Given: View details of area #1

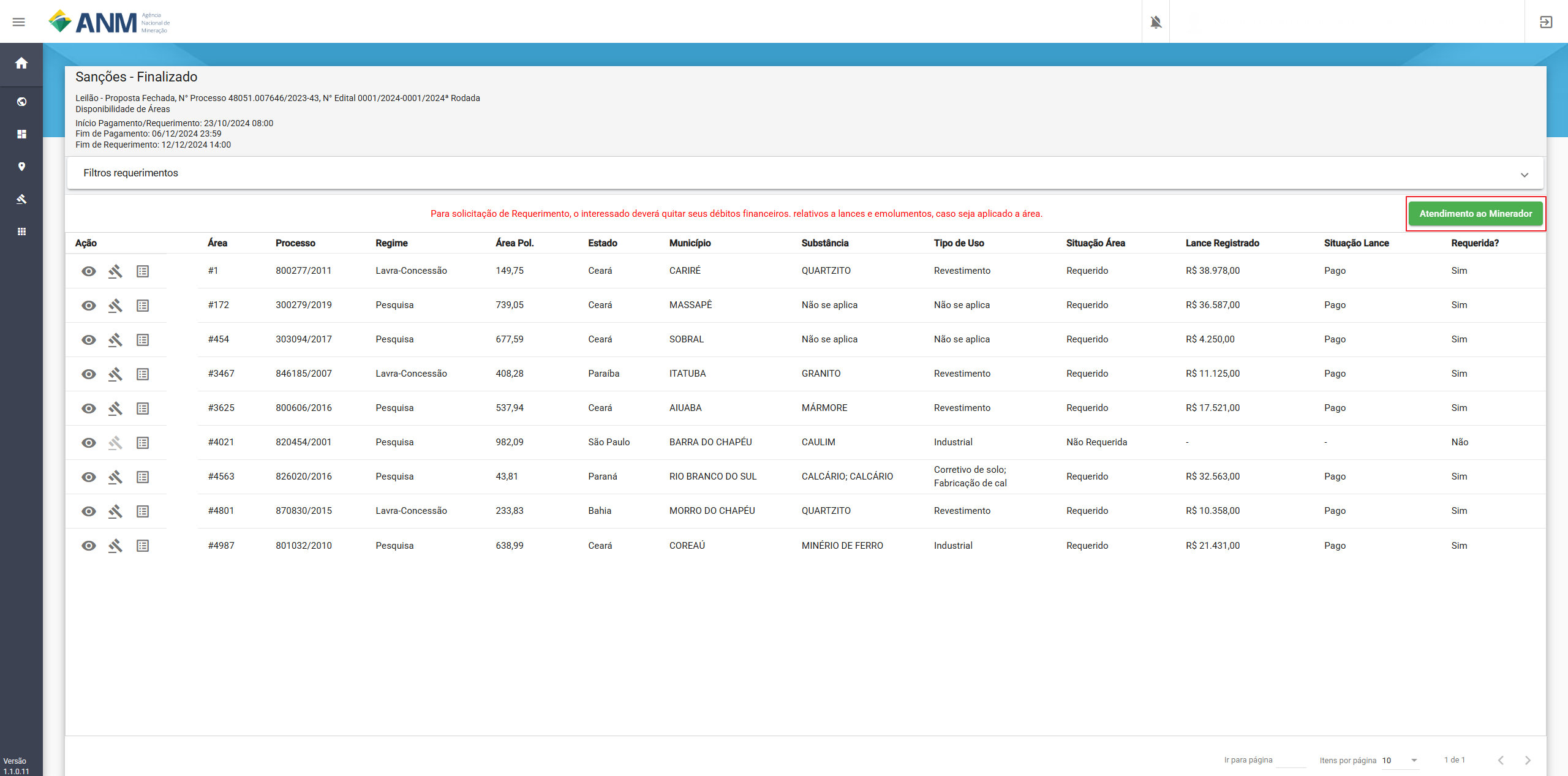Looking at the screenshot, I should [89, 271].
